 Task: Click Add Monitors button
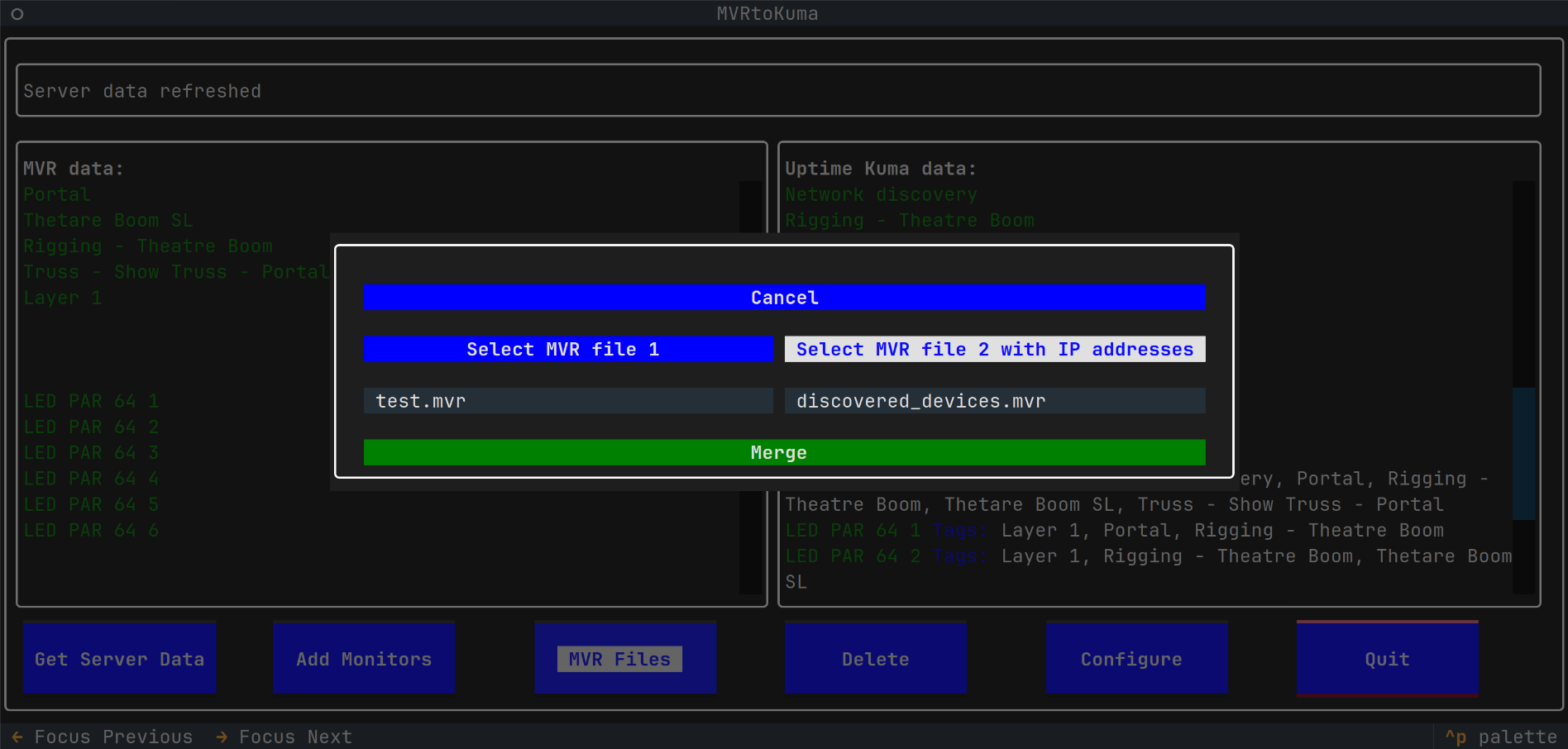pyautogui.click(x=364, y=659)
